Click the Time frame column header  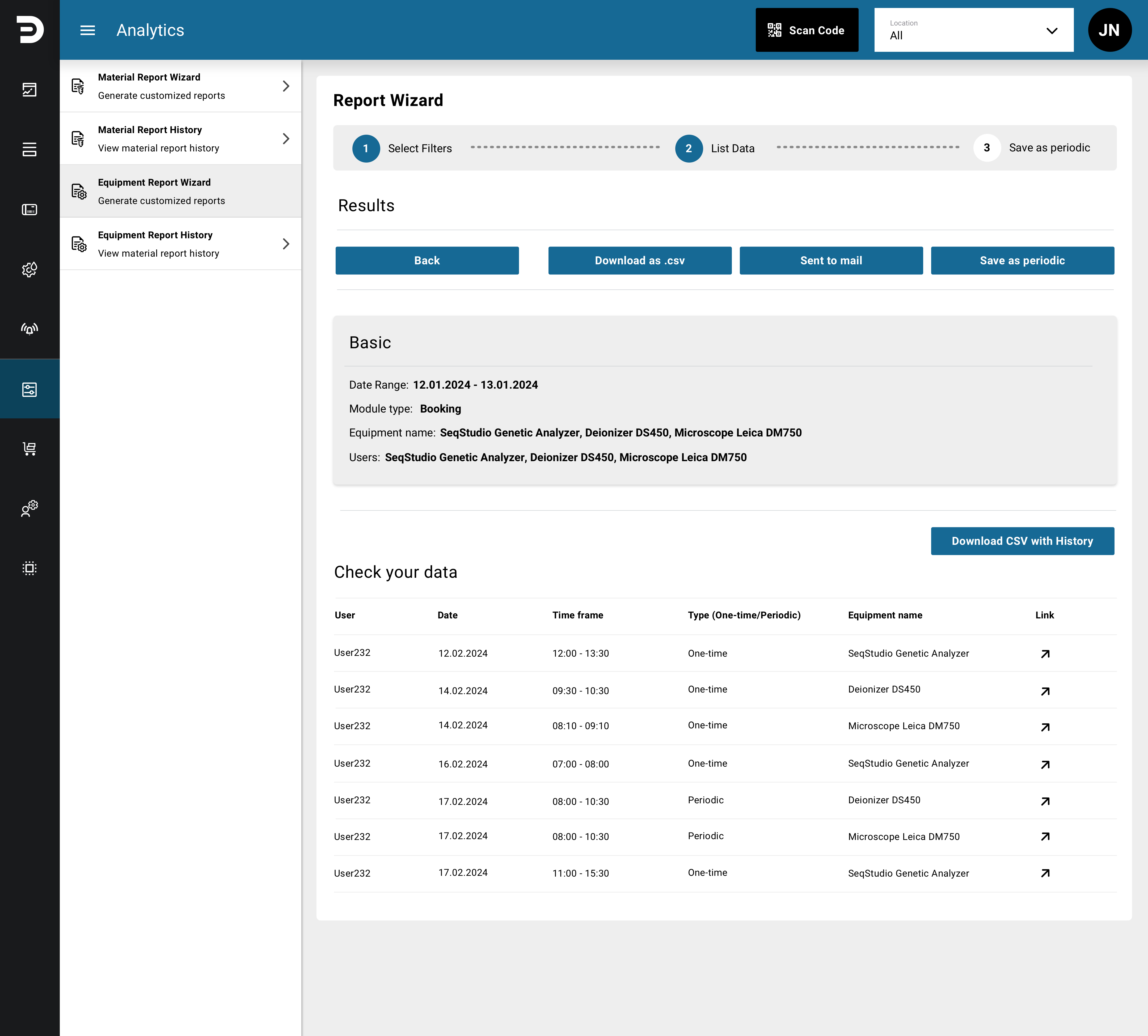578,615
